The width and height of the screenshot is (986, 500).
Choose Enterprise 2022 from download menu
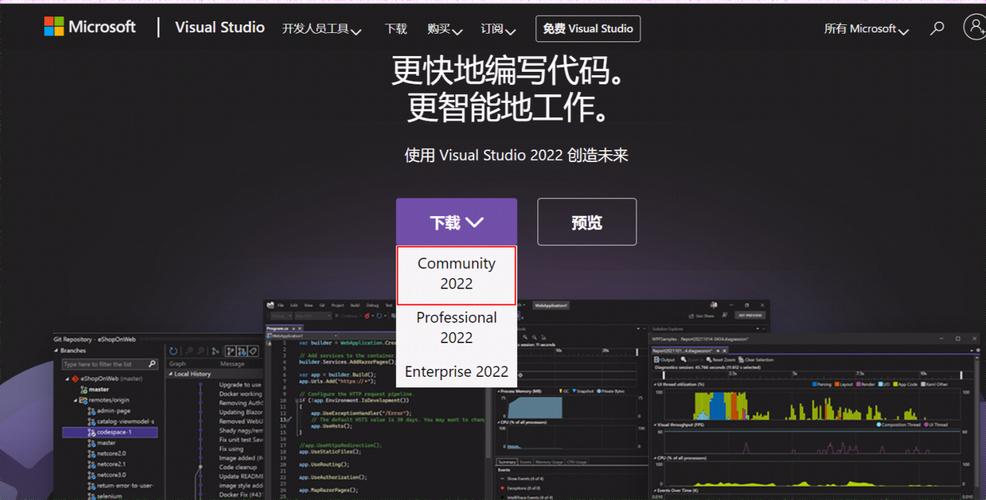[457, 372]
